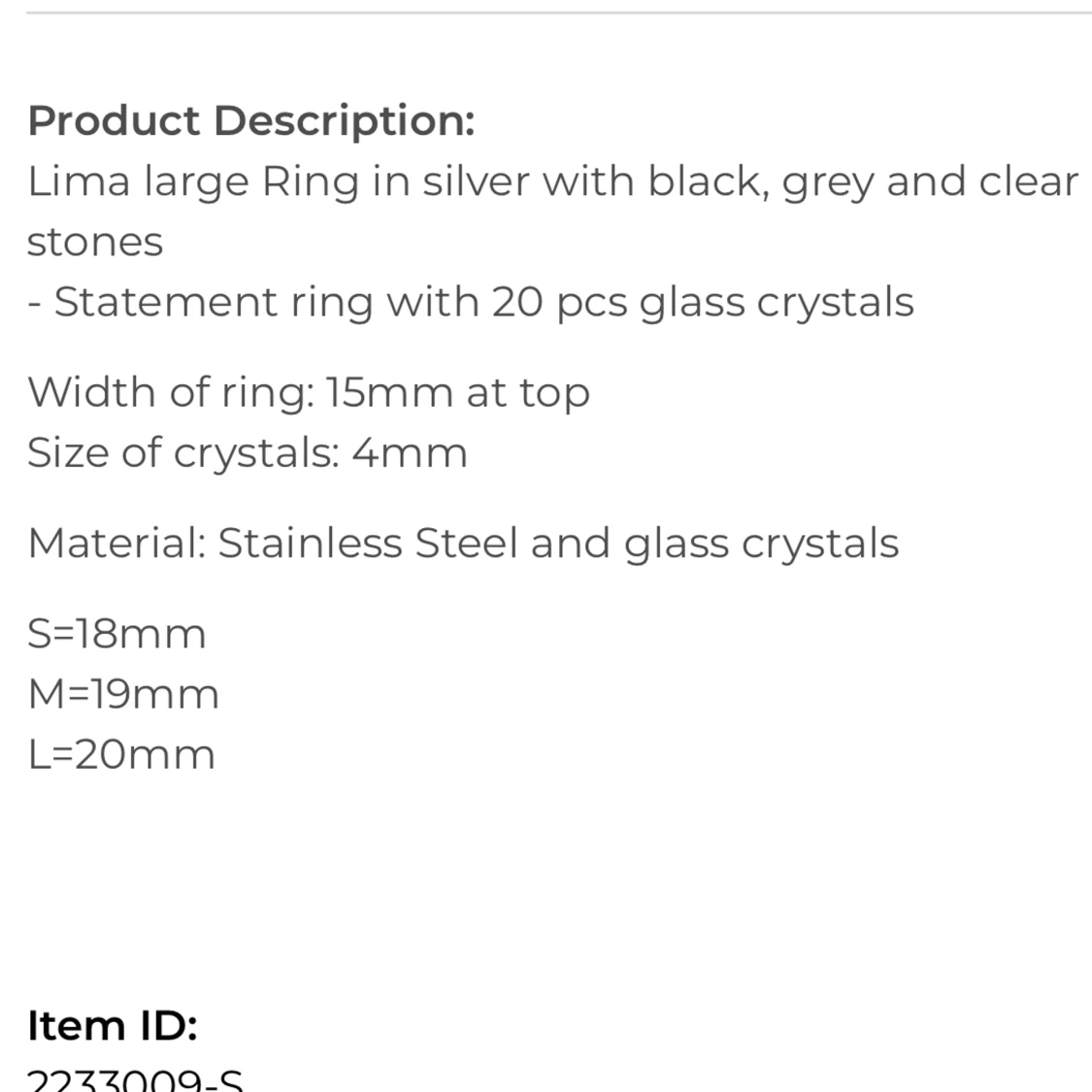Image resolution: width=1092 pixels, height=1092 pixels.
Task: Click the word "stones" on the second line
Action: [x=95, y=242]
